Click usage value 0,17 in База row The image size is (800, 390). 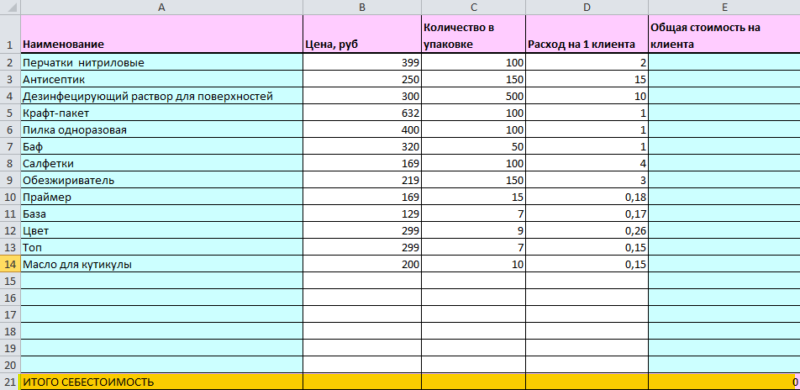(587, 214)
